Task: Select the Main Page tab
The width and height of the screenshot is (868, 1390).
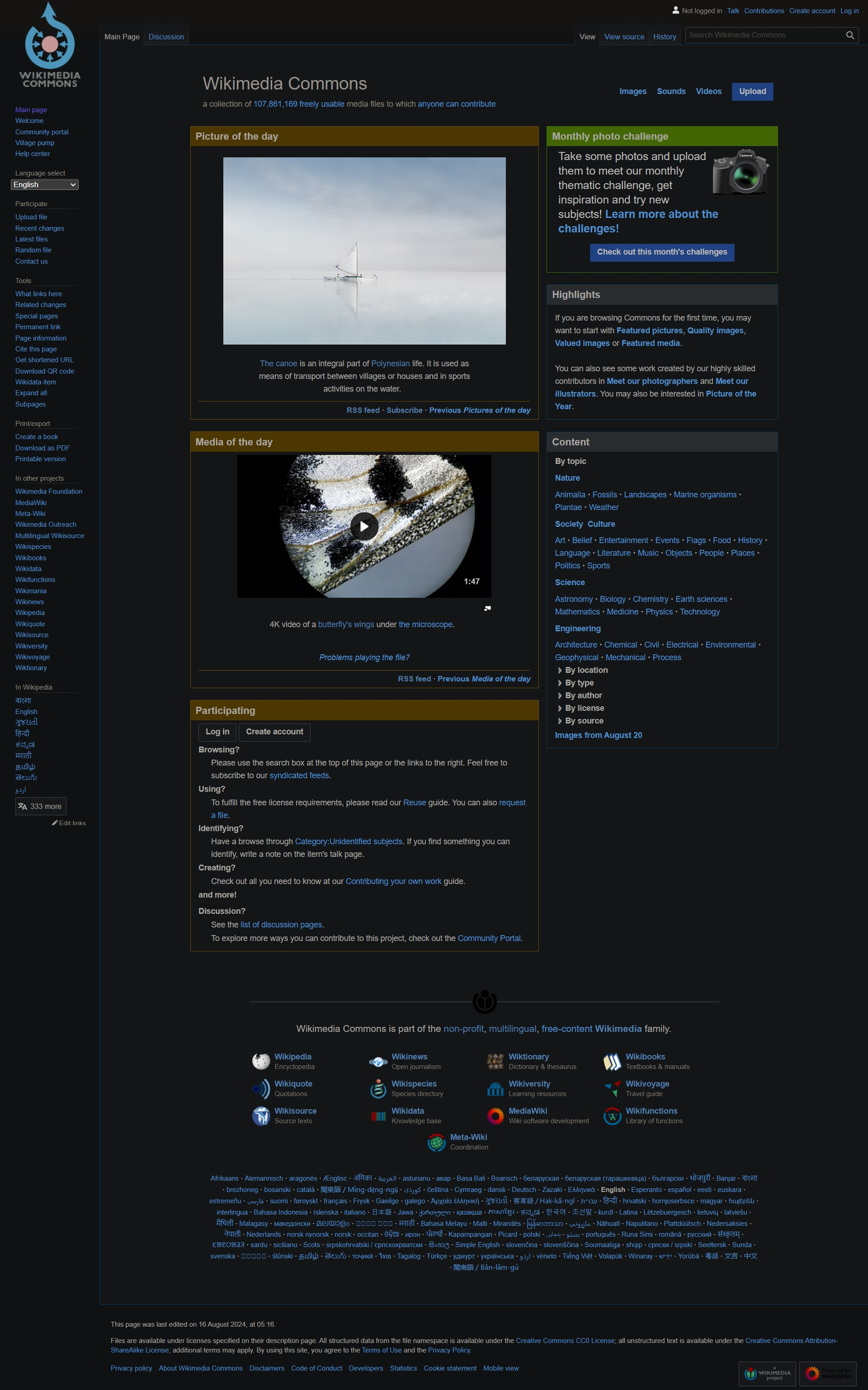Action: [122, 37]
